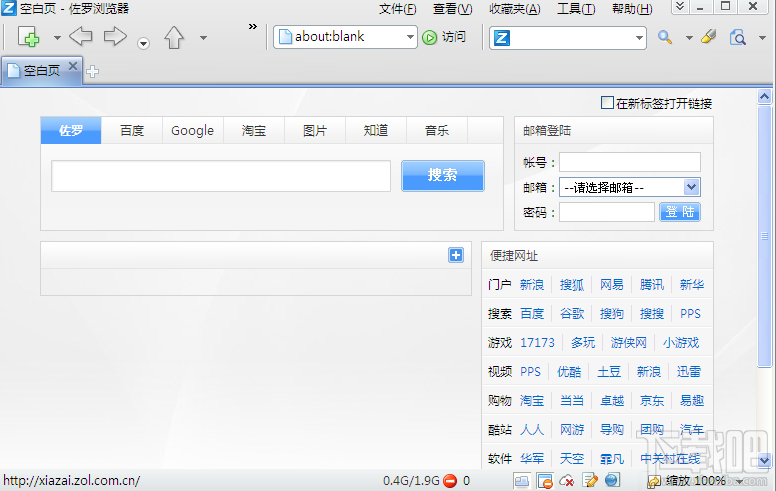The height and width of the screenshot is (491, 776).
Task: Click the Z browser logo in title bar
Action: click(x=9, y=8)
